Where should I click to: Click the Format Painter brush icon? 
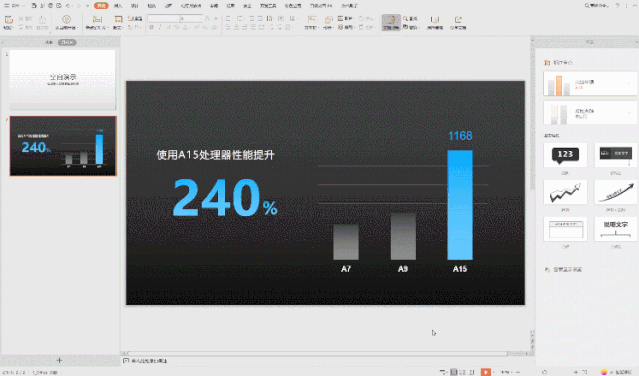pyautogui.click(x=42, y=20)
